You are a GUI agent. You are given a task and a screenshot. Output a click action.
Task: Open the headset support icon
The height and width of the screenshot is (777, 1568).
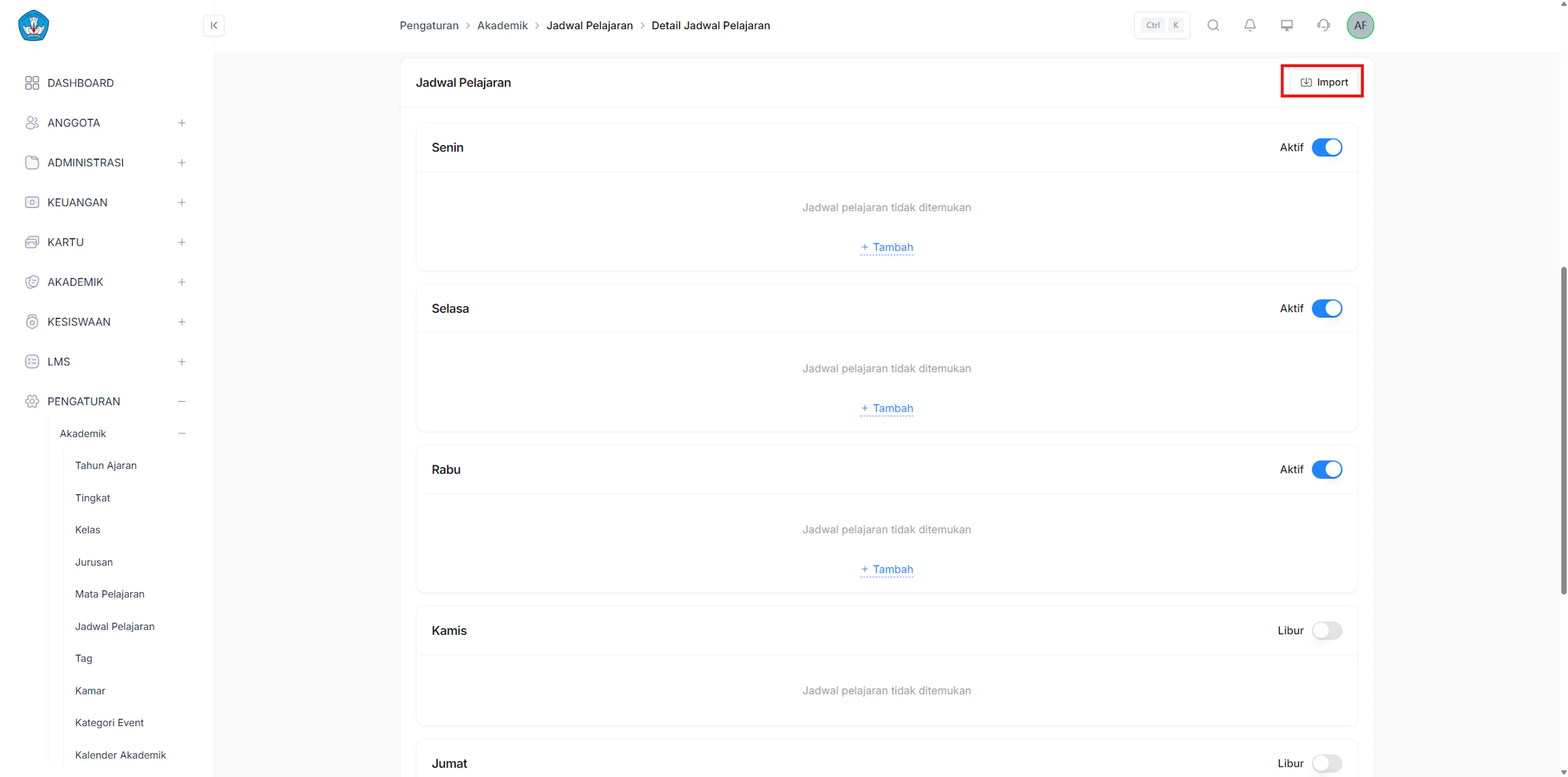1323,26
